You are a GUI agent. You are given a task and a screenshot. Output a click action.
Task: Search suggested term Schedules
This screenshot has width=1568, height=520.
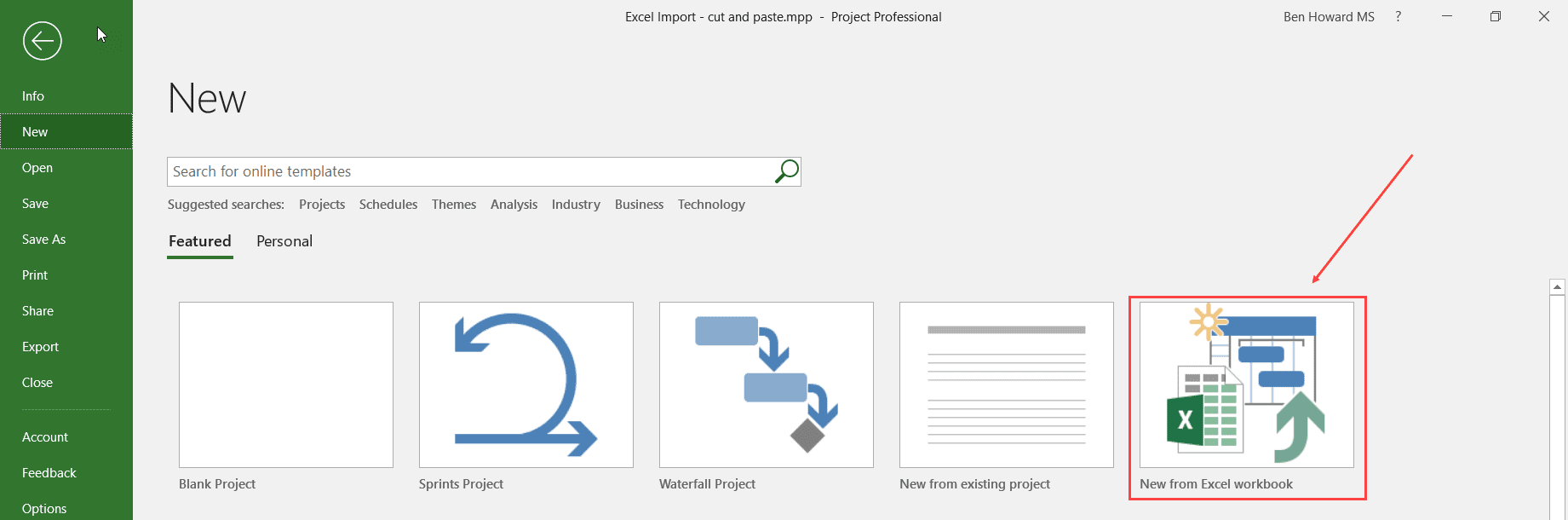[x=388, y=204]
